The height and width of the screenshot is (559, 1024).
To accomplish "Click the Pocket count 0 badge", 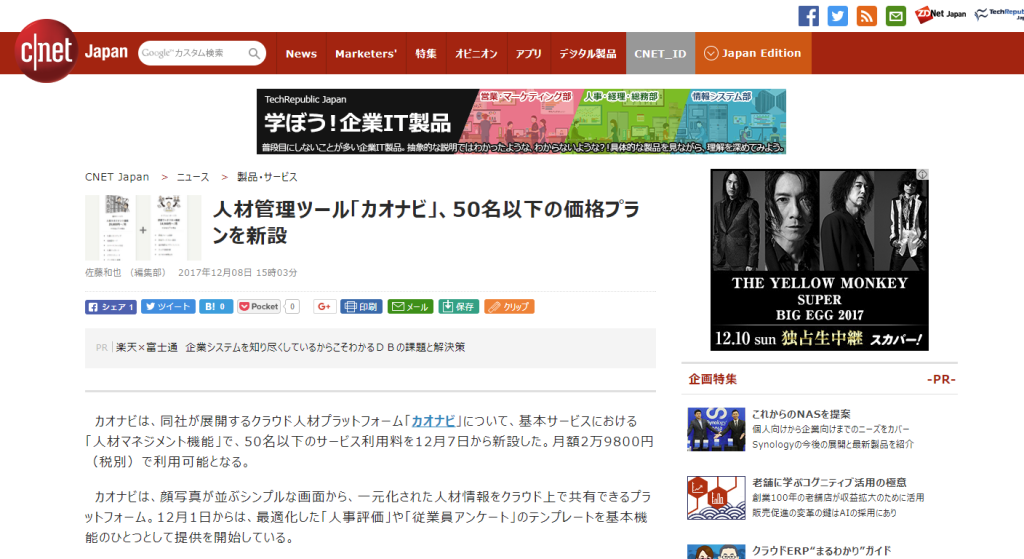I will [292, 306].
